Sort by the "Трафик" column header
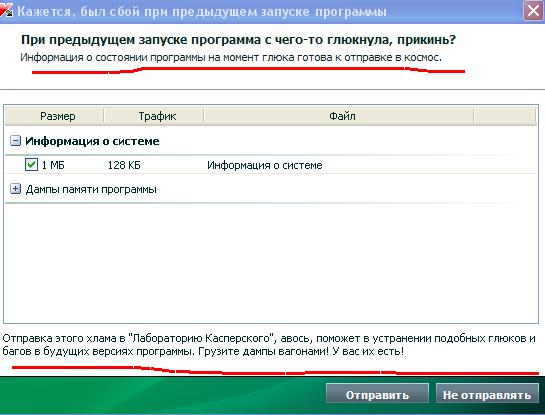This screenshot has width=545, height=415. click(x=154, y=116)
